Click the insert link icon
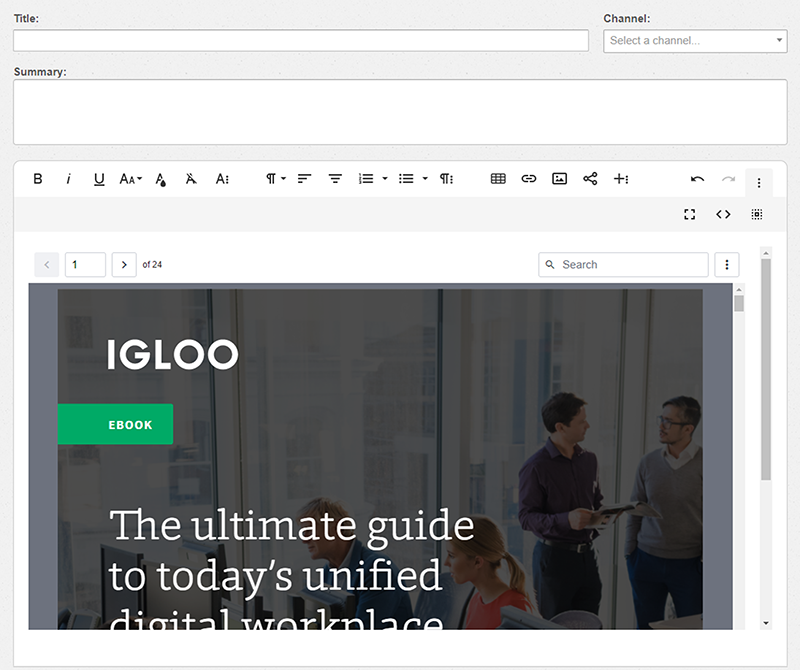The height and width of the screenshot is (670, 800). tap(529, 179)
